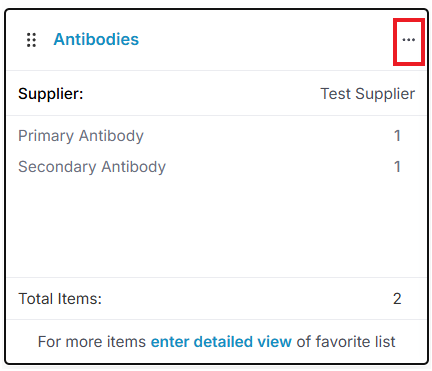The width and height of the screenshot is (432, 371).
Task: Click the word Secondary in the item list
Action: pos(57,167)
